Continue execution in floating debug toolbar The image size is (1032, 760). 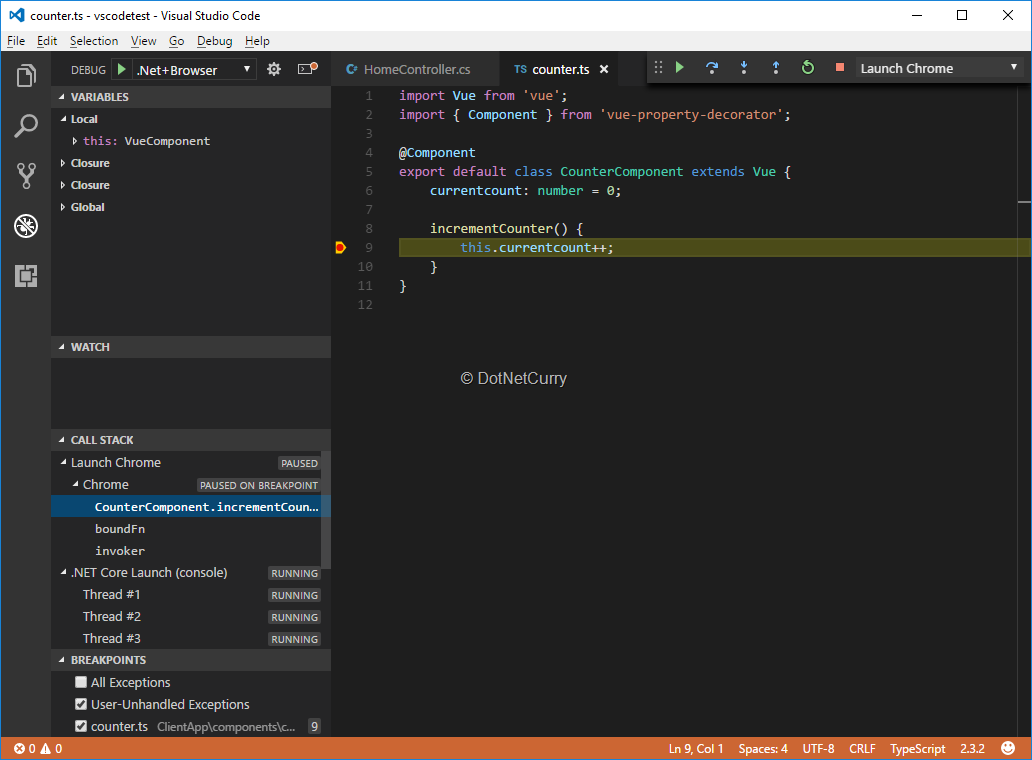tap(680, 68)
